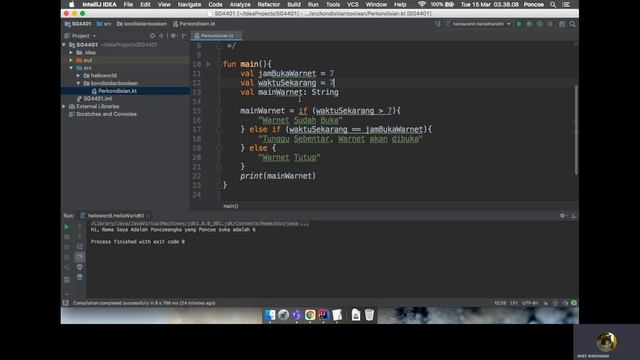Screen dimensions: 640x360
Task: Open Search Everywhere magnifier in IDE toolbar
Action: 572,24
